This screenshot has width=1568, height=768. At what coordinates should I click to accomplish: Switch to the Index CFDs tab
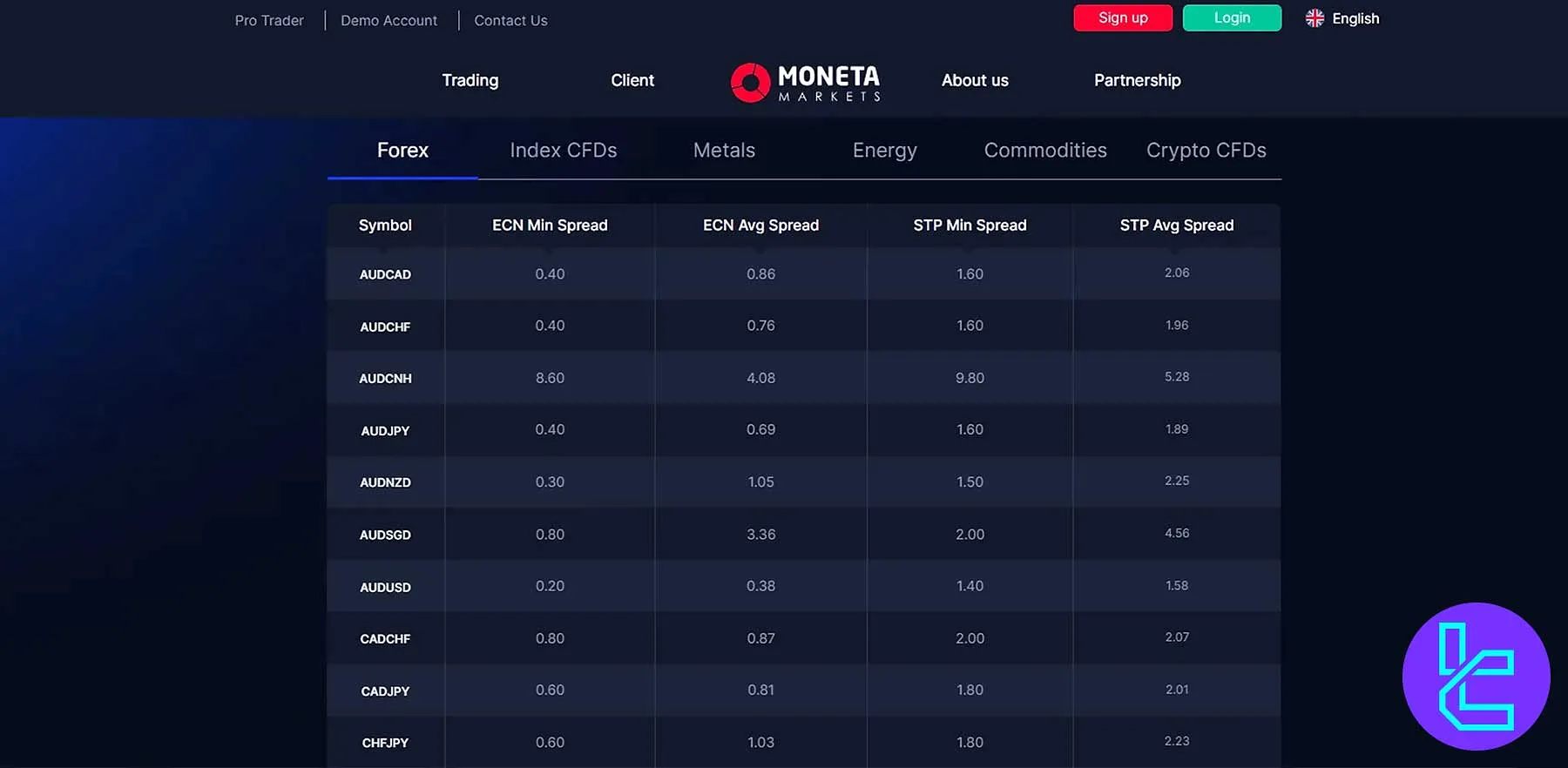pyautogui.click(x=563, y=151)
